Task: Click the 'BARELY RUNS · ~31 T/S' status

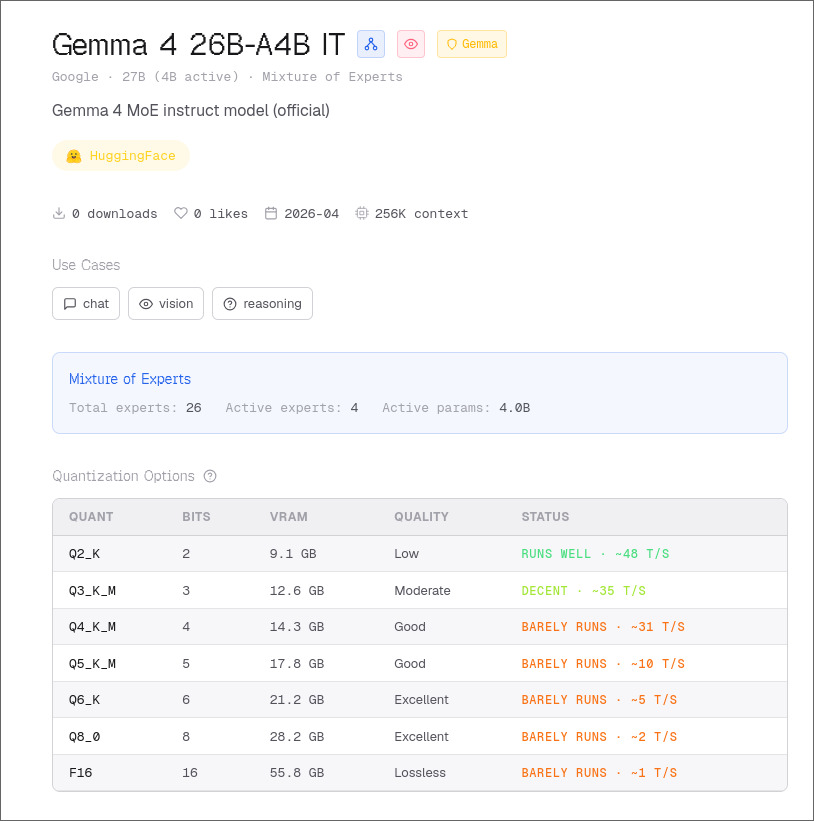Action: 603,627
